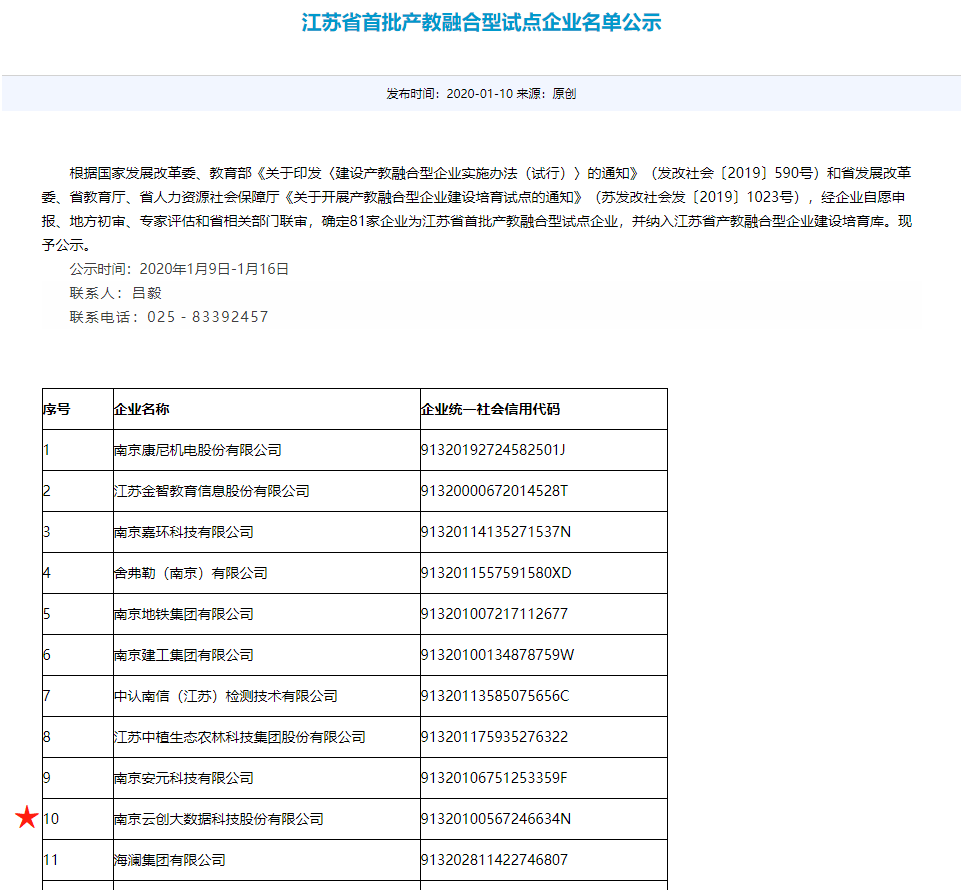Select company name 江苏金智教育信息股份有限公司
Viewport: 961px width, 890px height.
[x=212, y=491]
